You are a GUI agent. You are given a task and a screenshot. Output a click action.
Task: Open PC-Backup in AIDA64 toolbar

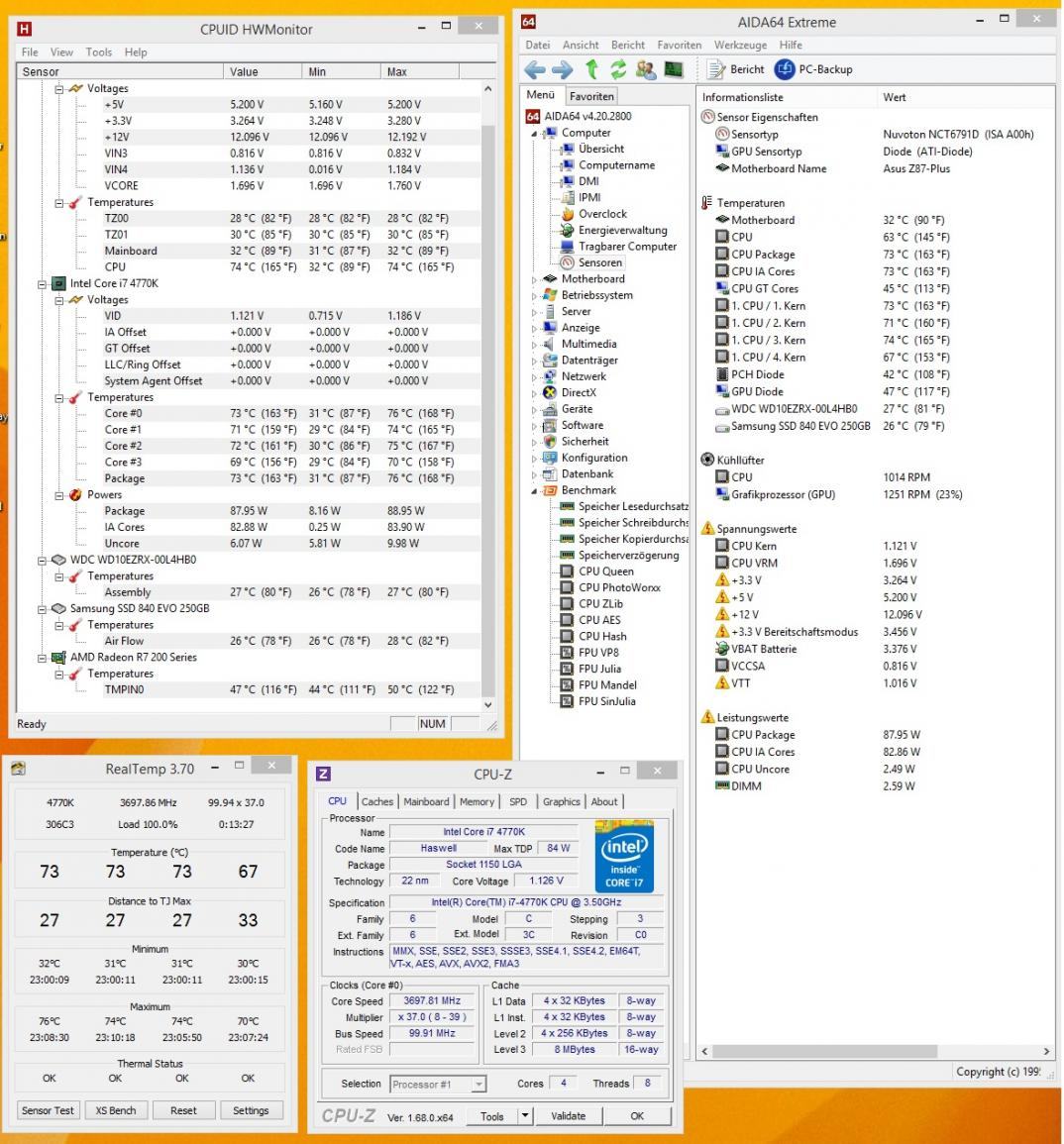click(813, 69)
